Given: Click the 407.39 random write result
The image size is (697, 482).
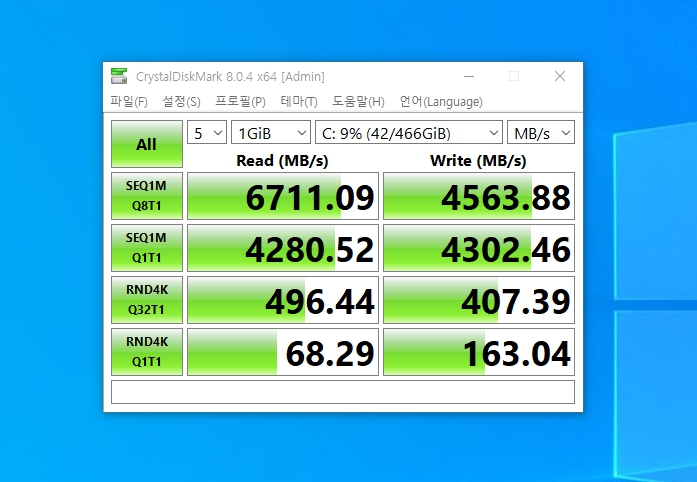Looking at the screenshot, I should (479, 300).
